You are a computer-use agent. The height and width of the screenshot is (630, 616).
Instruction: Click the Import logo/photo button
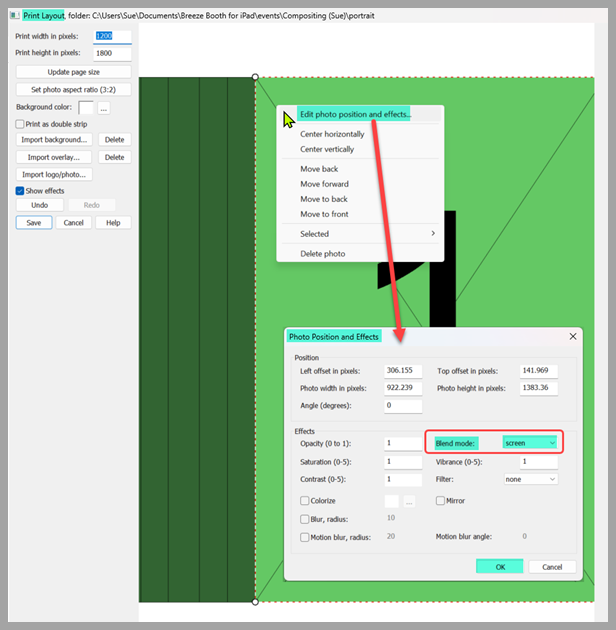[54, 174]
